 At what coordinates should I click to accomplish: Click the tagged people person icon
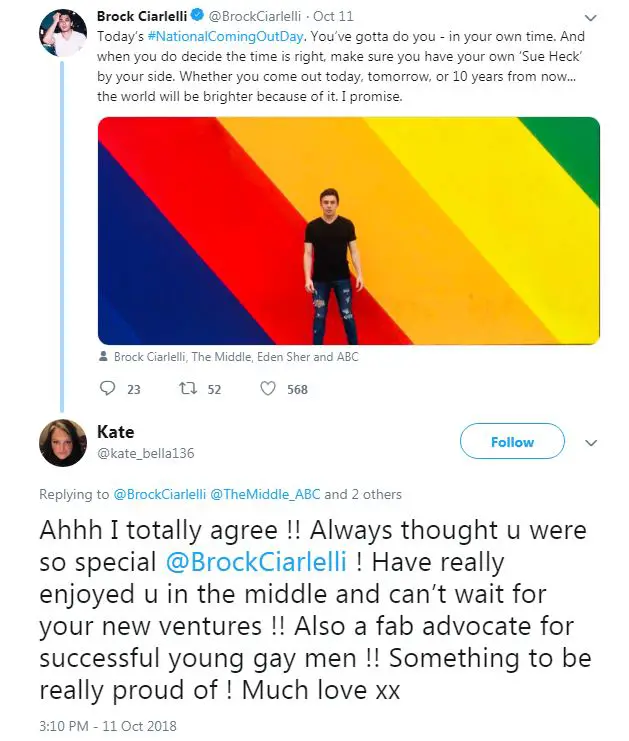(x=103, y=356)
